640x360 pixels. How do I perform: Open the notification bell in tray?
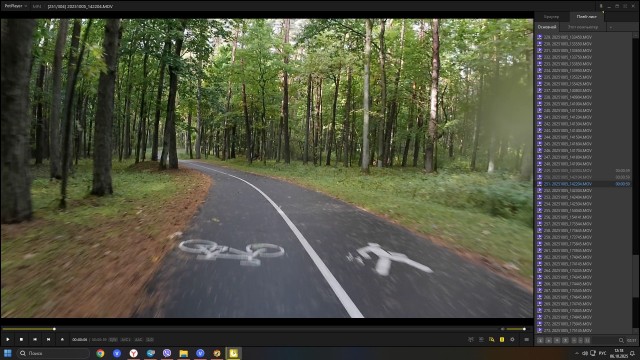pos(633,353)
